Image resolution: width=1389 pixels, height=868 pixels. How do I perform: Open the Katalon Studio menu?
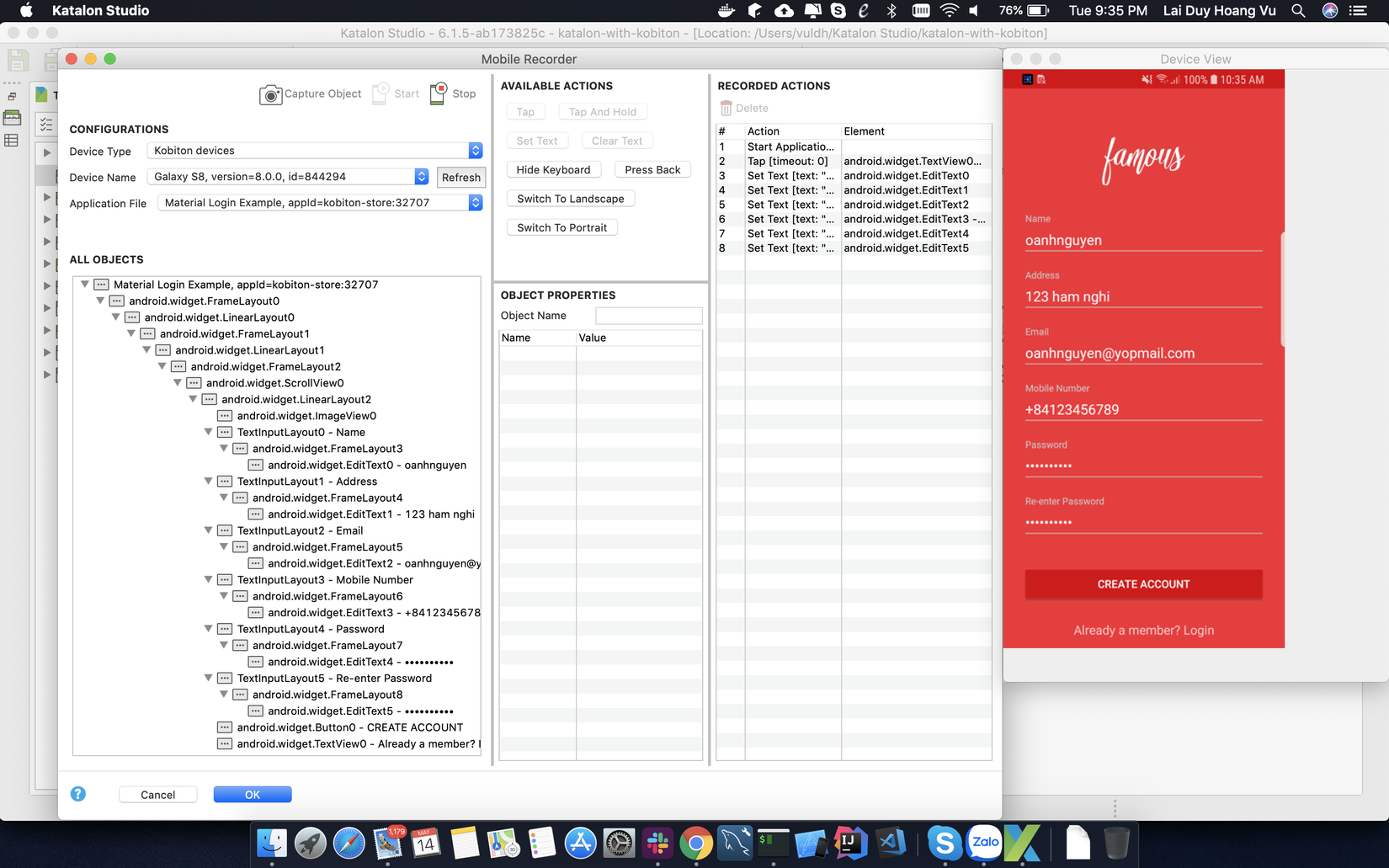[100, 11]
